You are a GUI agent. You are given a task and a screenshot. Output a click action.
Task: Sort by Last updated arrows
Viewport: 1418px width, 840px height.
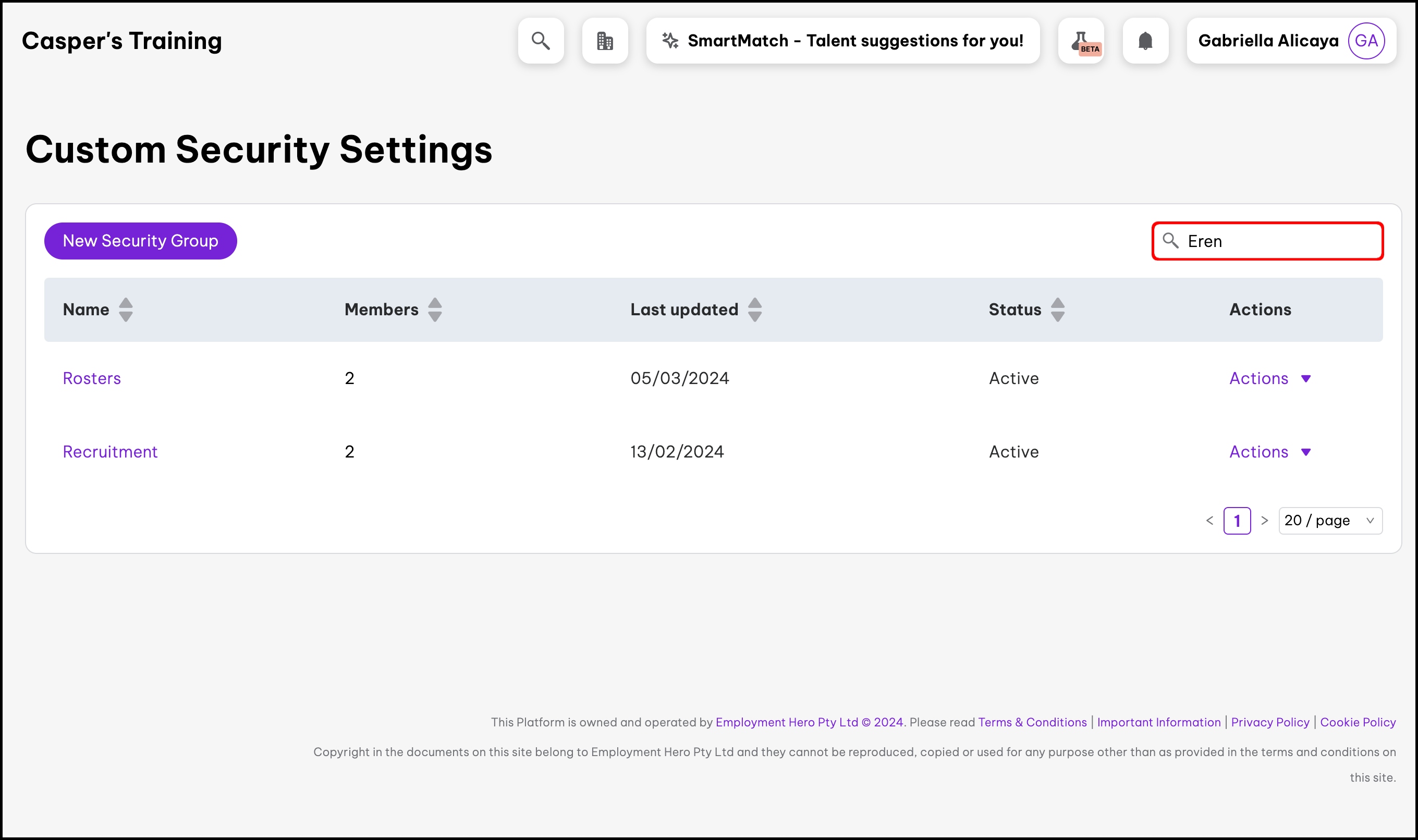click(754, 310)
